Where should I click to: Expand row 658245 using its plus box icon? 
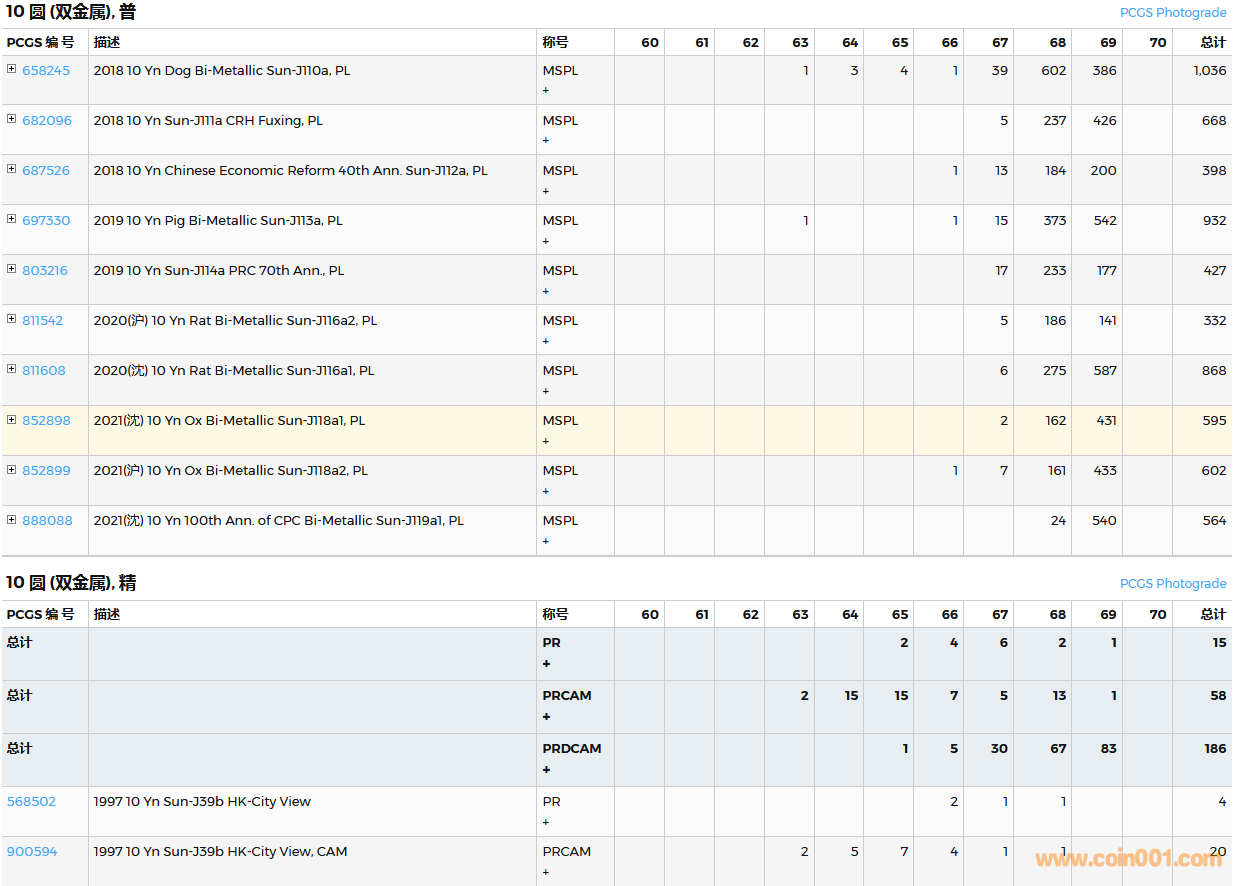12,69
